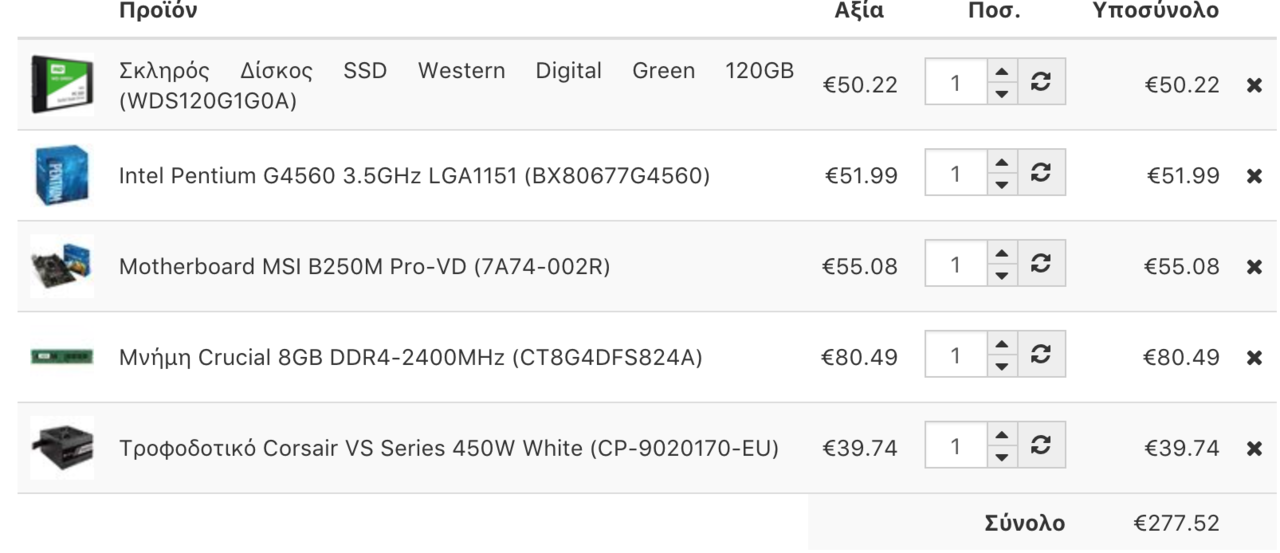Click refresh icon on MSI B250M row

[x=1041, y=264]
